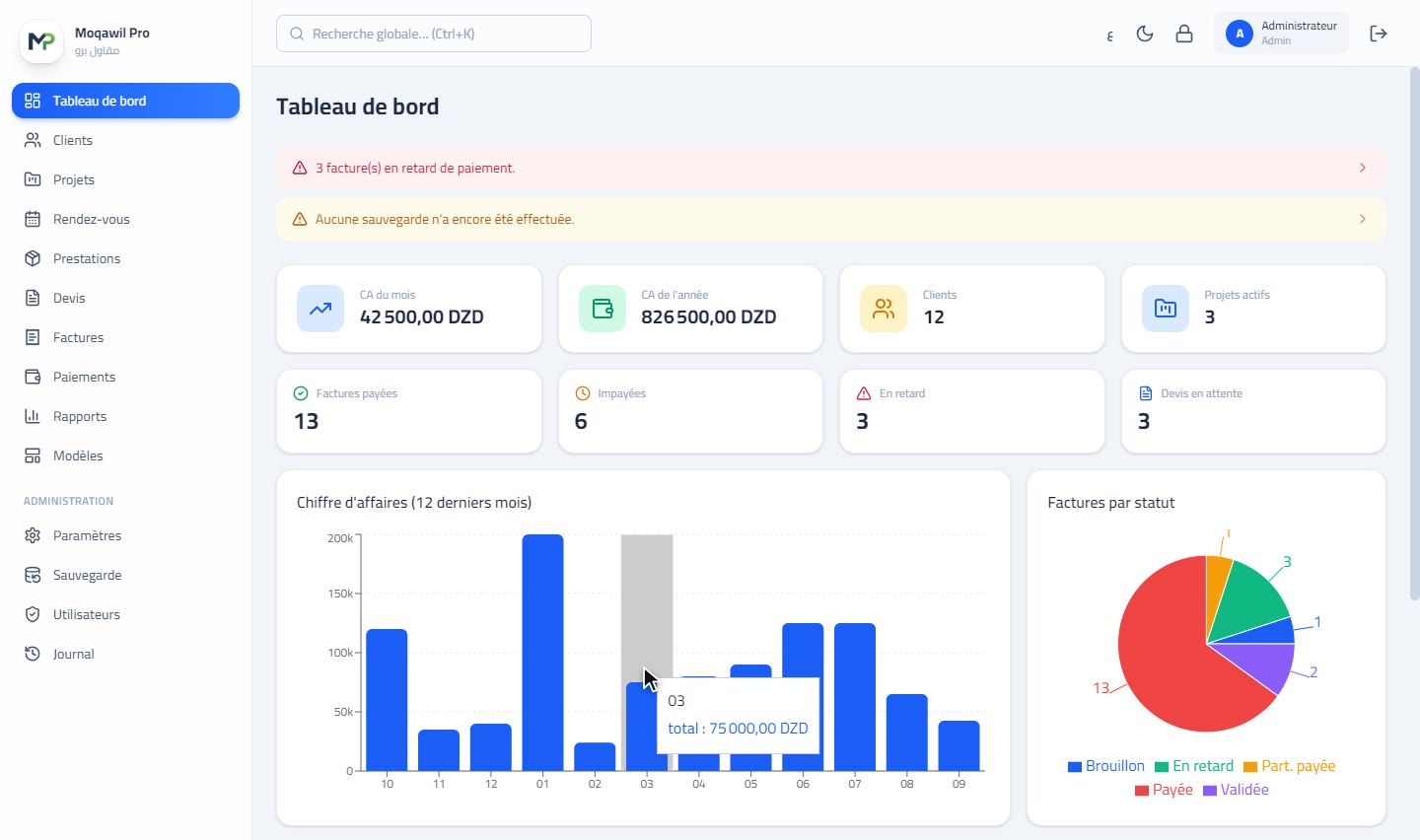The image size is (1420, 840).
Task: Open the Projets actifs card
Action: click(1253, 309)
